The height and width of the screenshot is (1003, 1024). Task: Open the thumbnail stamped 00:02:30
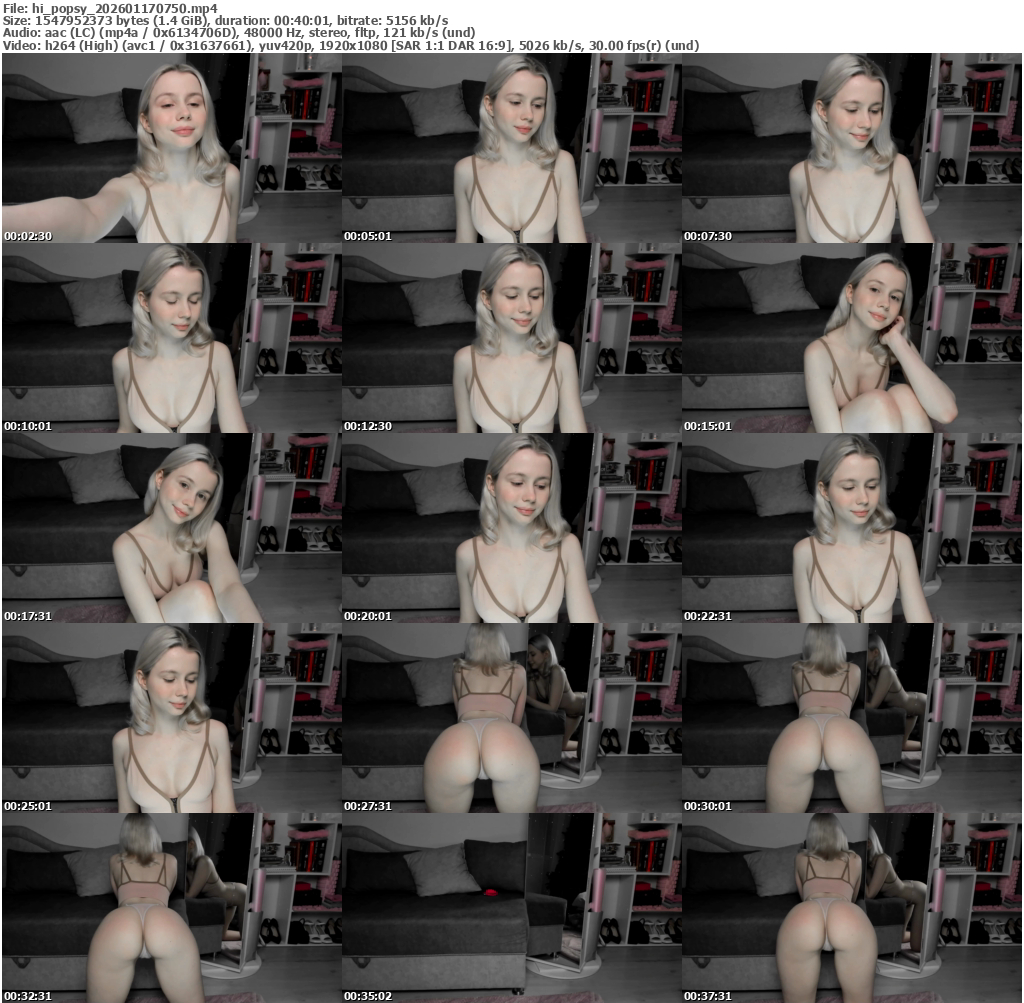tap(172, 148)
